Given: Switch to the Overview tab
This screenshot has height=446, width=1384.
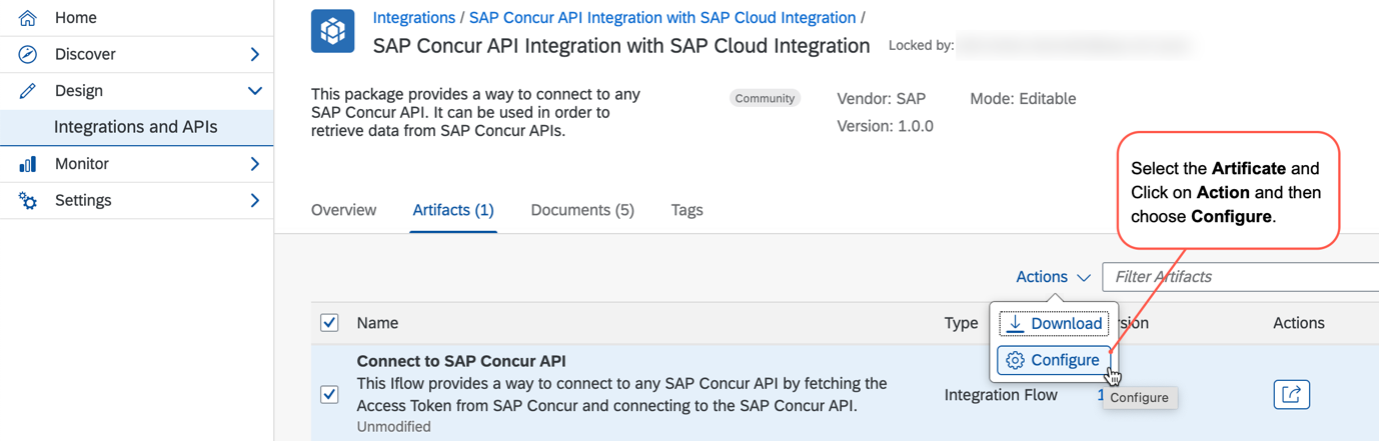Looking at the screenshot, I should 344,210.
